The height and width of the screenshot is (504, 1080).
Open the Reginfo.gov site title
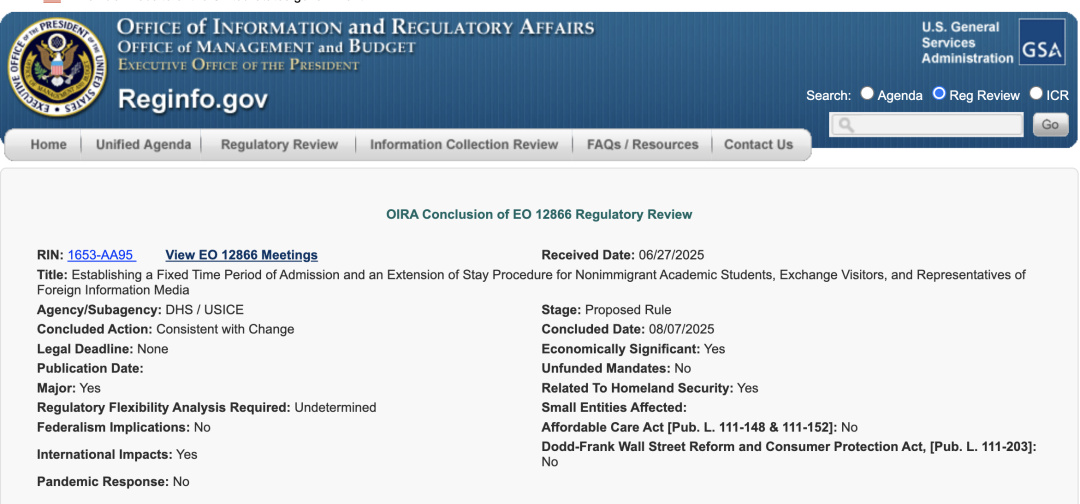point(193,99)
